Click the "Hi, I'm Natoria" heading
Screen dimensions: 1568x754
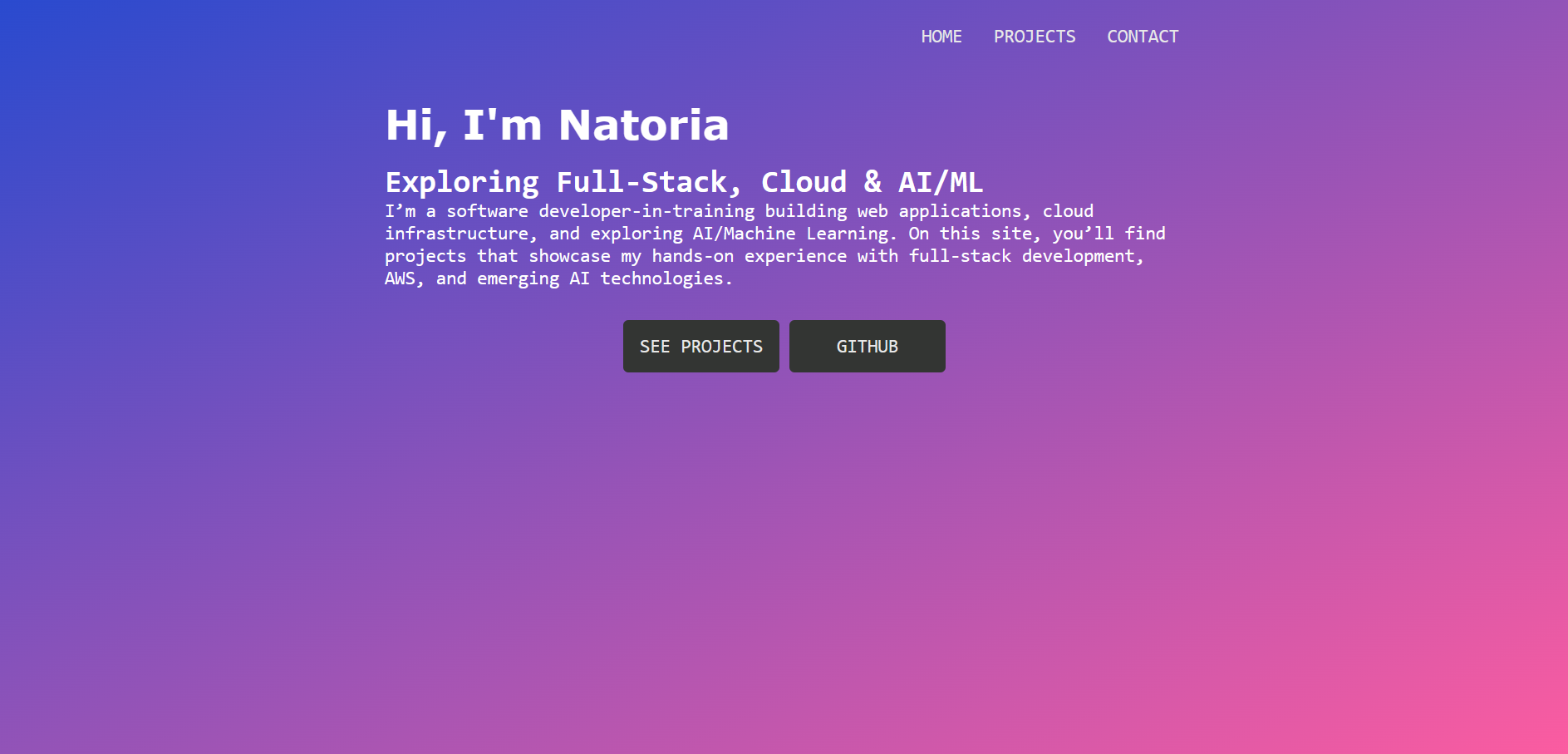coord(557,126)
